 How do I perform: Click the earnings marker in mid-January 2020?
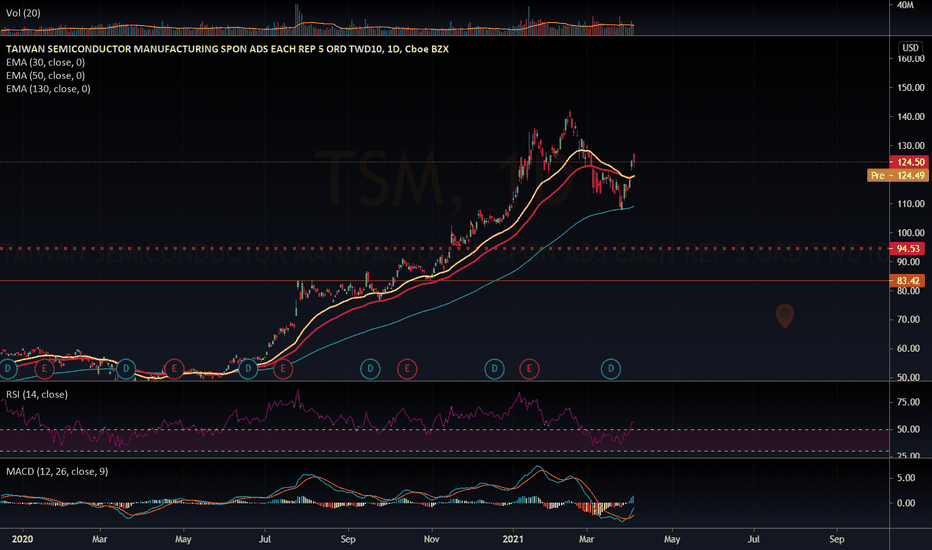click(x=44, y=369)
